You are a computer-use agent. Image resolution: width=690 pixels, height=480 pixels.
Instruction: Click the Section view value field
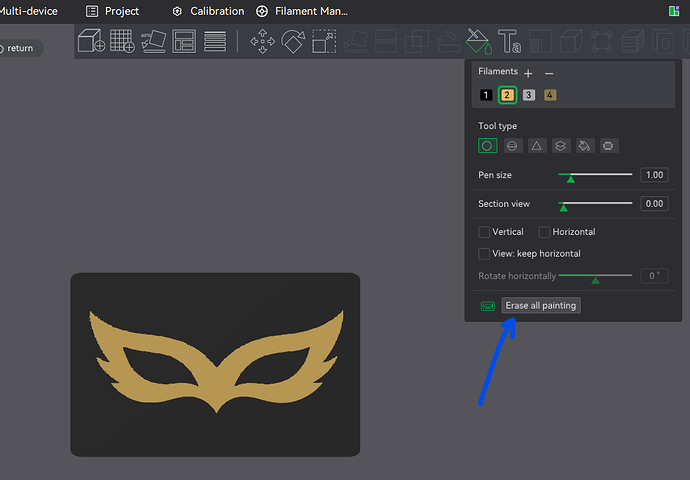coord(654,204)
